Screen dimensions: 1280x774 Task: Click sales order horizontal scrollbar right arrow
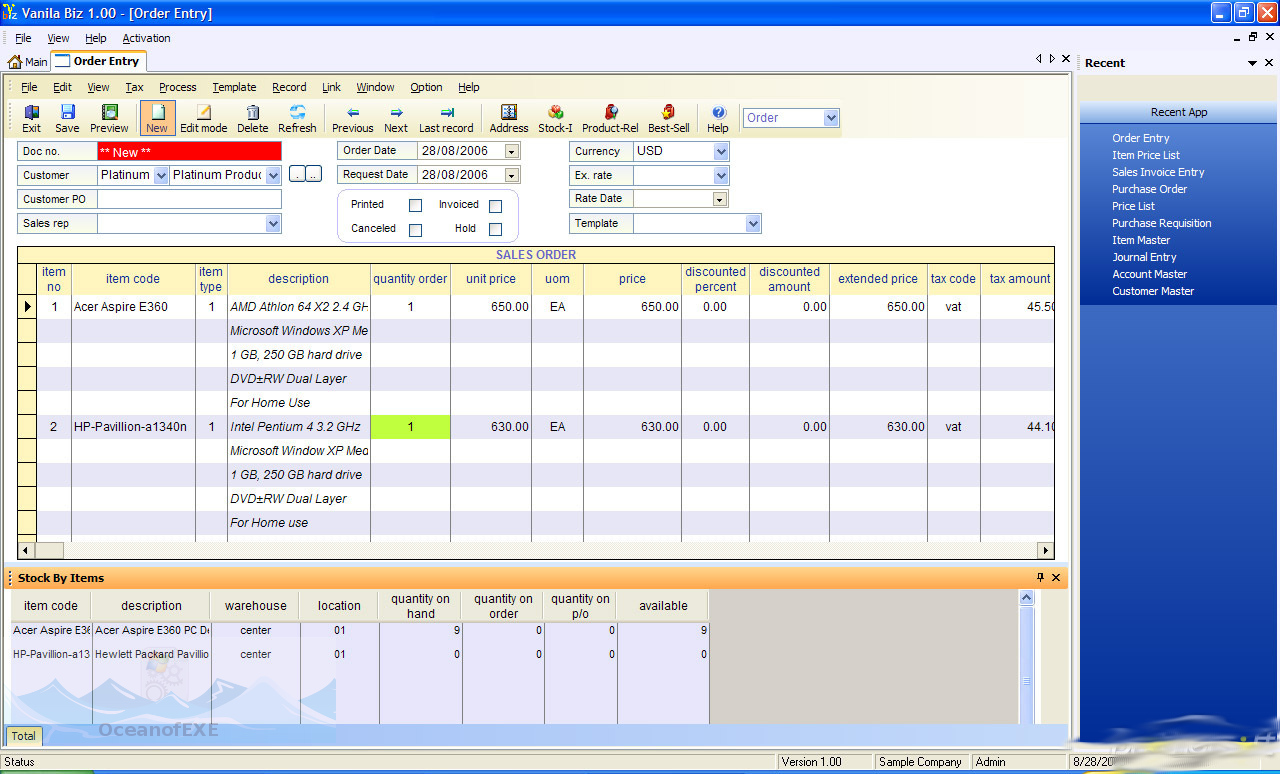[x=1046, y=550]
